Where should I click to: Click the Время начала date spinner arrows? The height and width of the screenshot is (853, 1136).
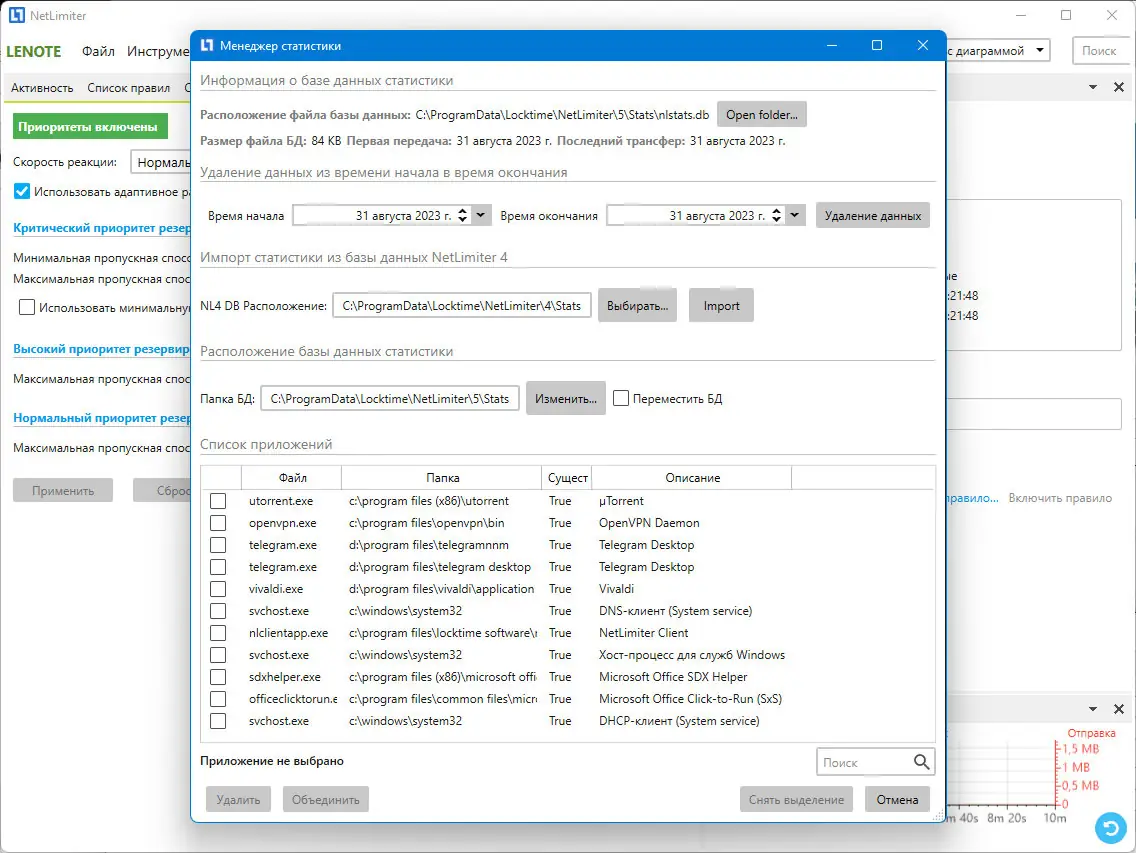(463, 215)
